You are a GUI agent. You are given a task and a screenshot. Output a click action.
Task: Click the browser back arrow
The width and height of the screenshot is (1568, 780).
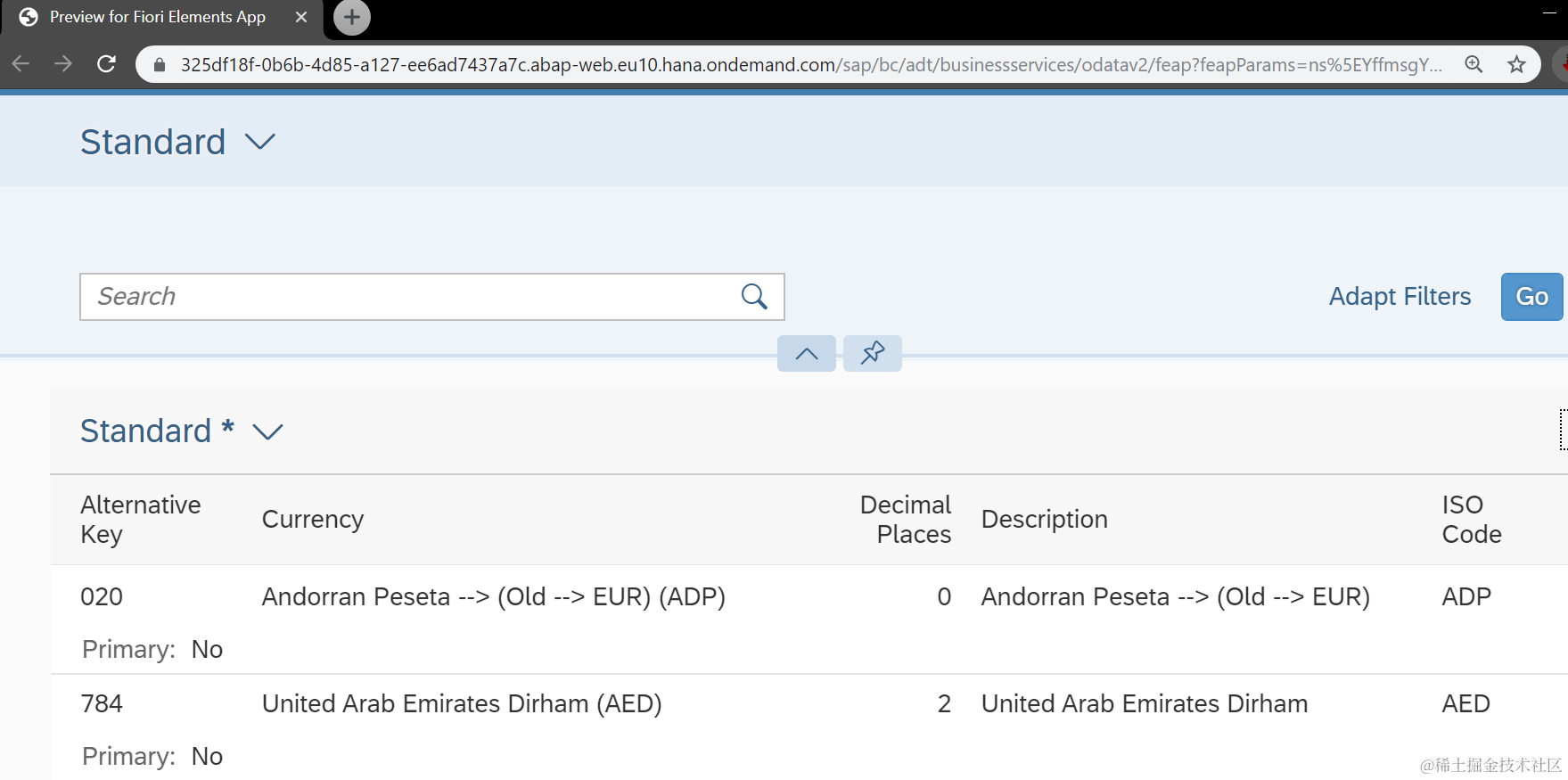[x=21, y=64]
